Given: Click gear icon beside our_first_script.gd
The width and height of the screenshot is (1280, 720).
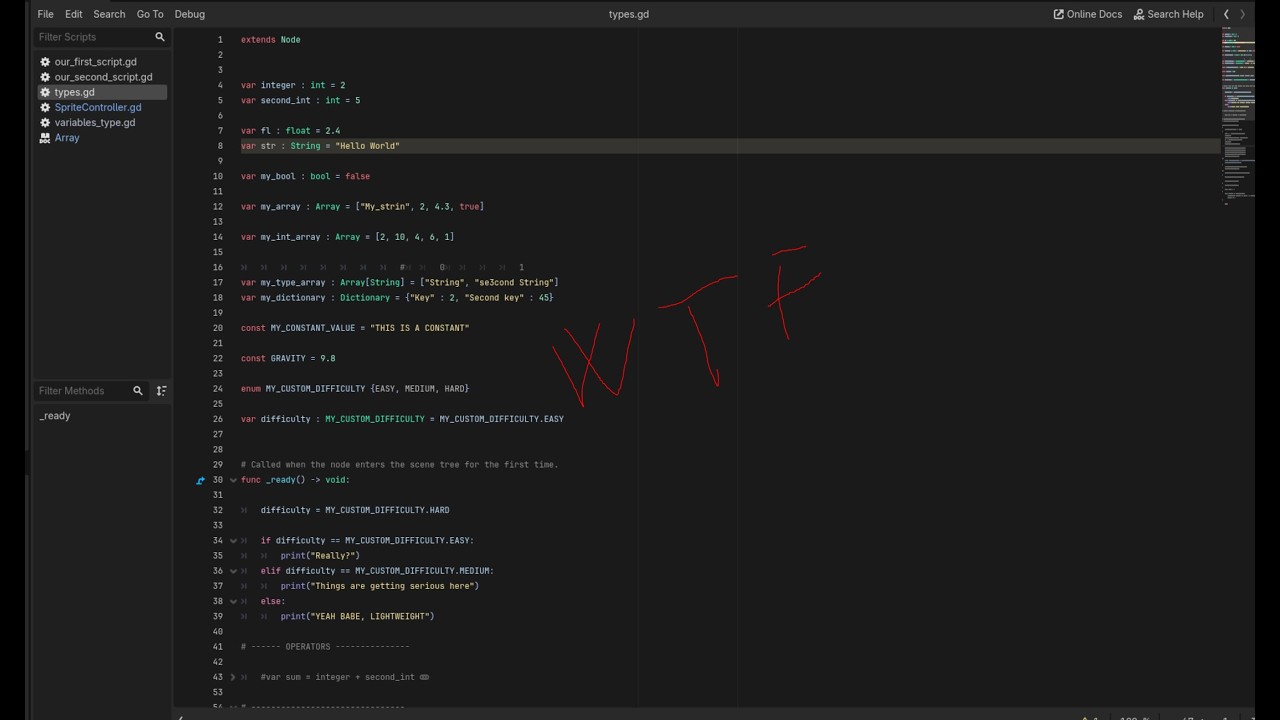Looking at the screenshot, I should pyautogui.click(x=45, y=62).
